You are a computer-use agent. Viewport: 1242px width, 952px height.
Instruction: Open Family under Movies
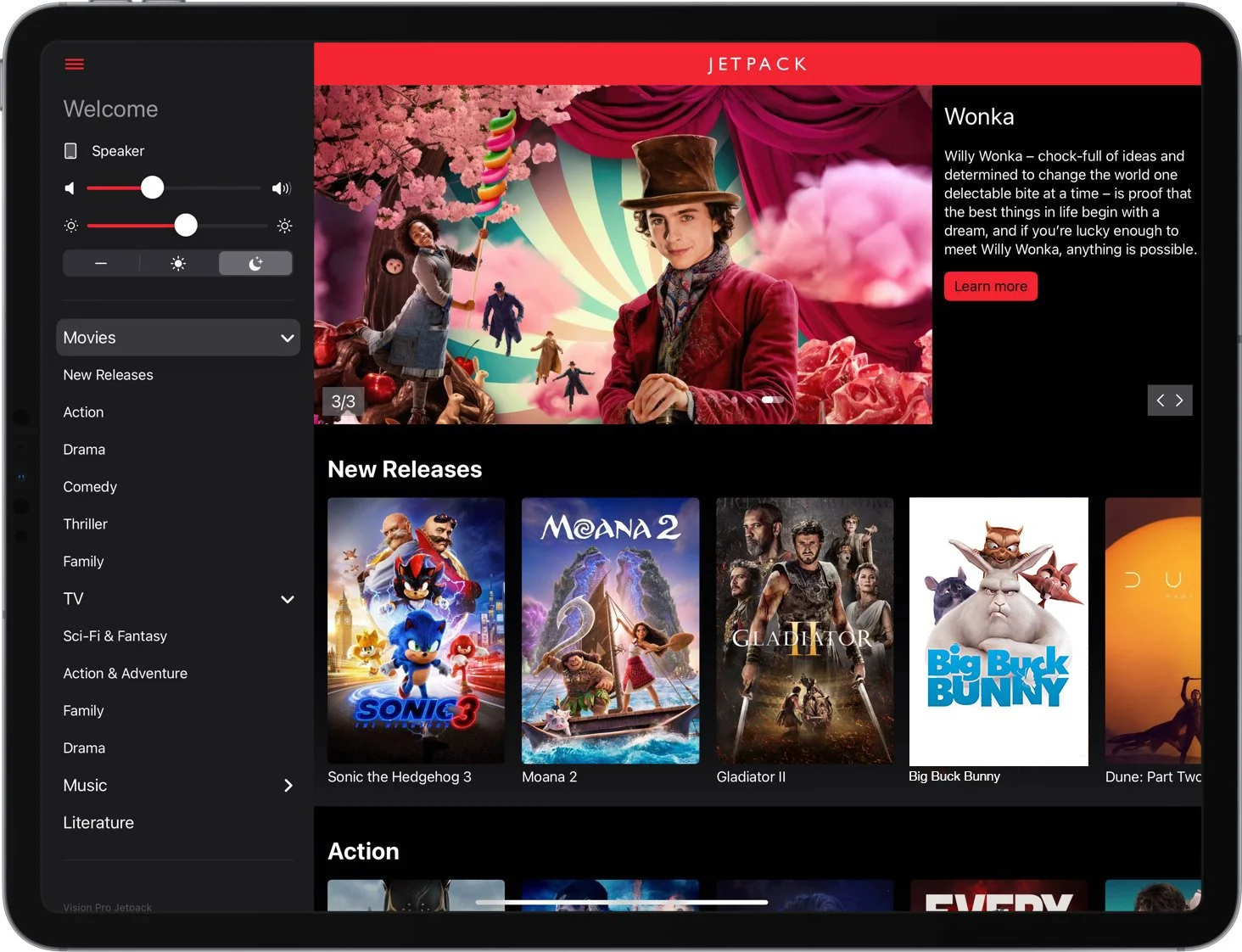coord(83,562)
